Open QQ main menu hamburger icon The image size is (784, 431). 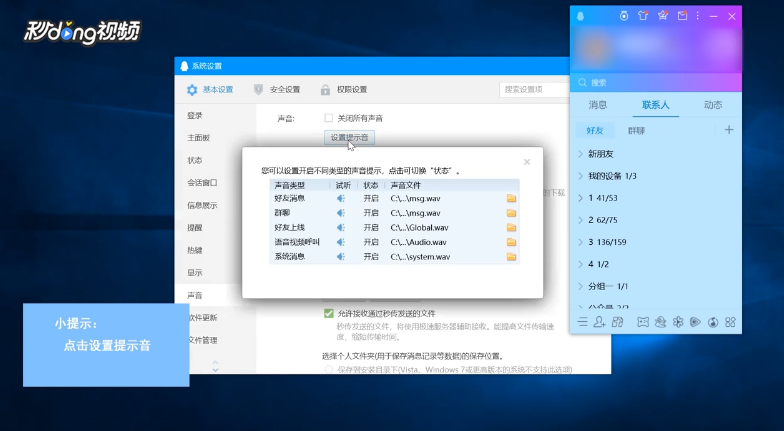pyautogui.click(x=582, y=322)
